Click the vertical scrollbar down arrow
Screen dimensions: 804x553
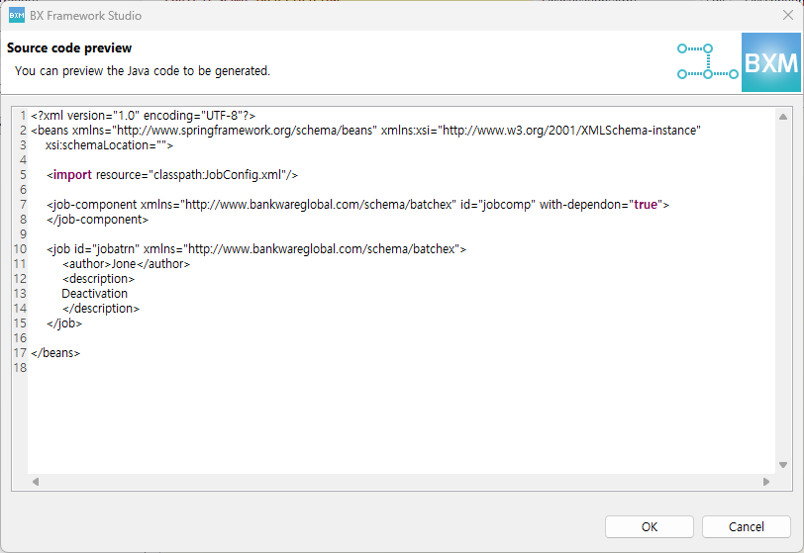pos(783,465)
